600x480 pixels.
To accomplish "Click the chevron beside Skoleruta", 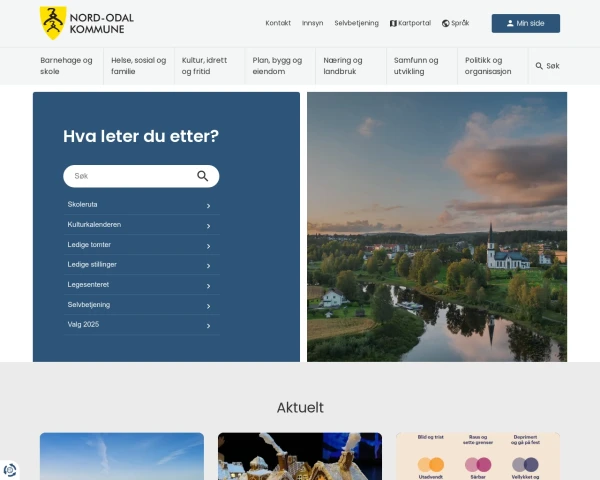I will [209, 206].
